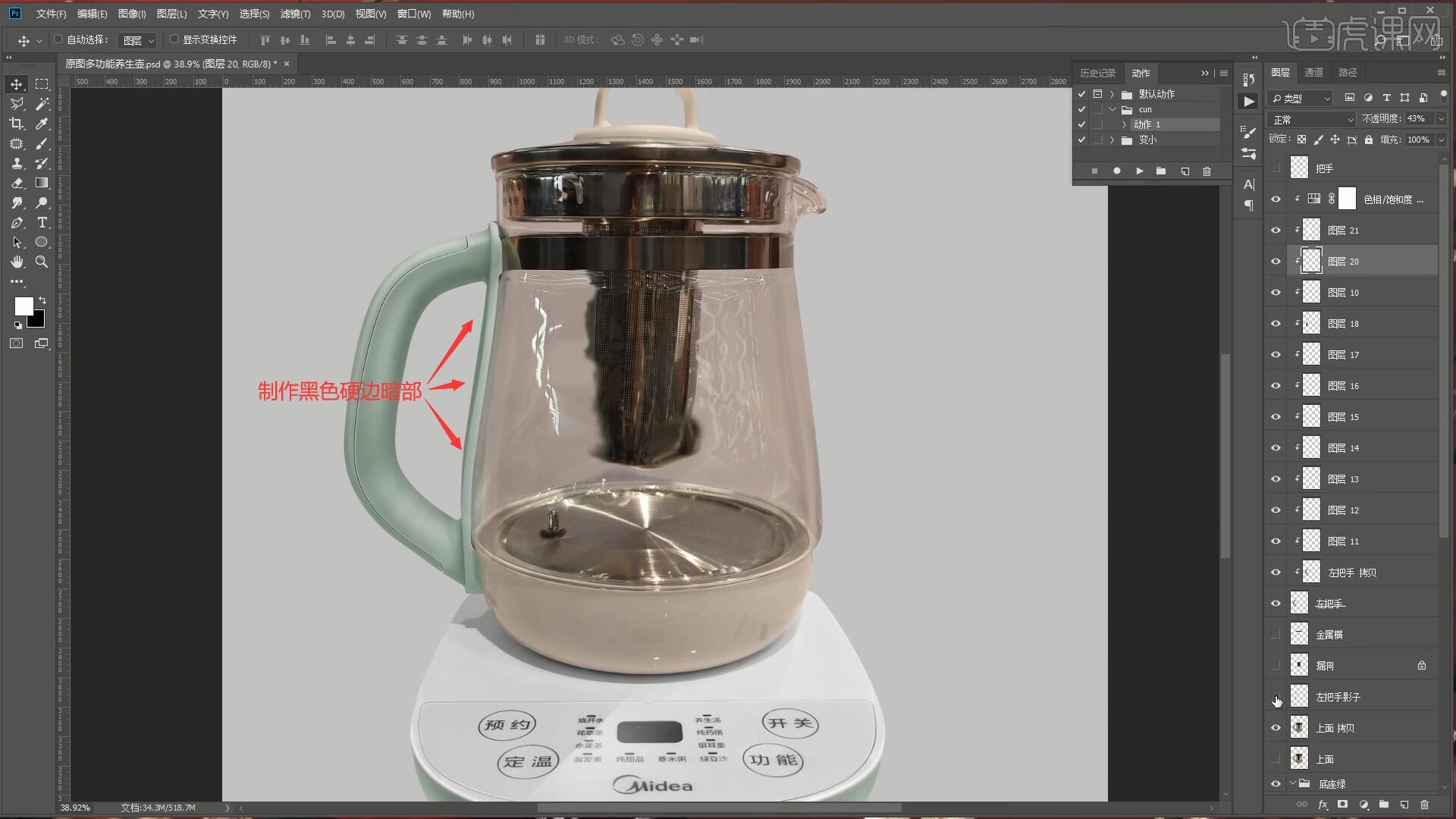Image resolution: width=1456 pixels, height=819 pixels.
Task: Pick the Eraser tool
Action: pyautogui.click(x=17, y=183)
